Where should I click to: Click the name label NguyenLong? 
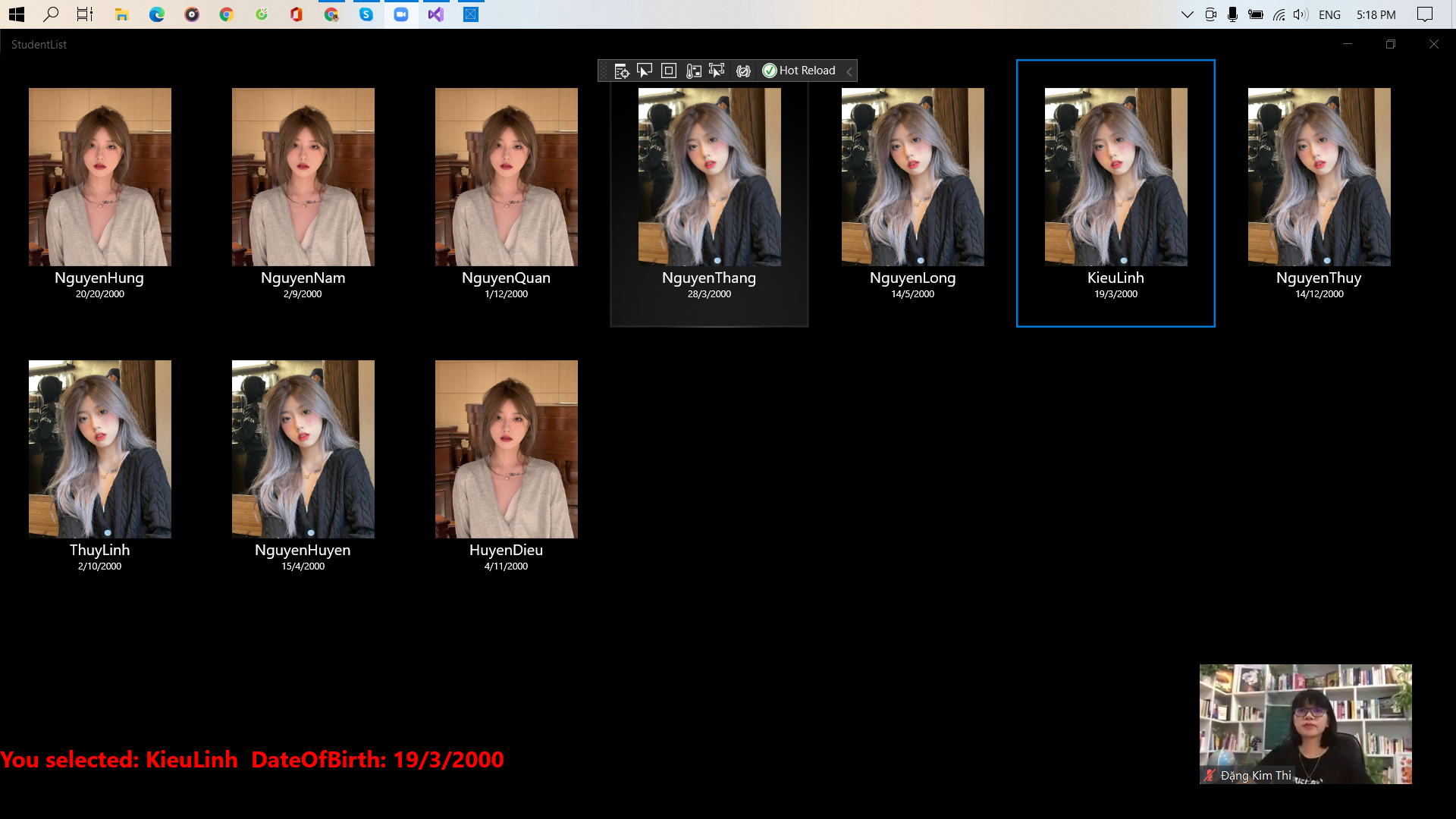pyautogui.click(x=913, y=278)
